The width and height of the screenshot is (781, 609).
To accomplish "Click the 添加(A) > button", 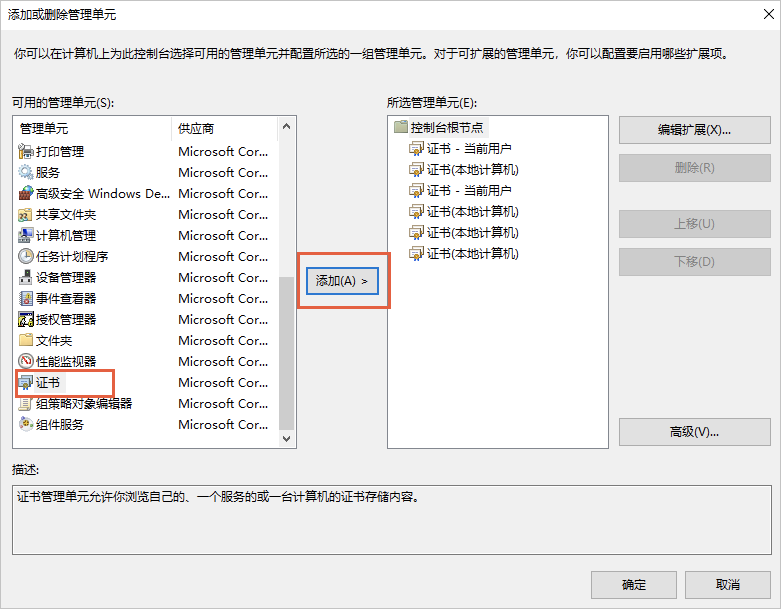I will click(x=342, y=281).
